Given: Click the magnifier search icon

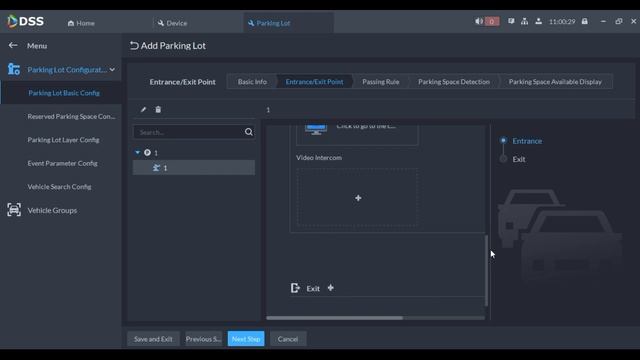Looking at the screenshot, I should point(249,132).
